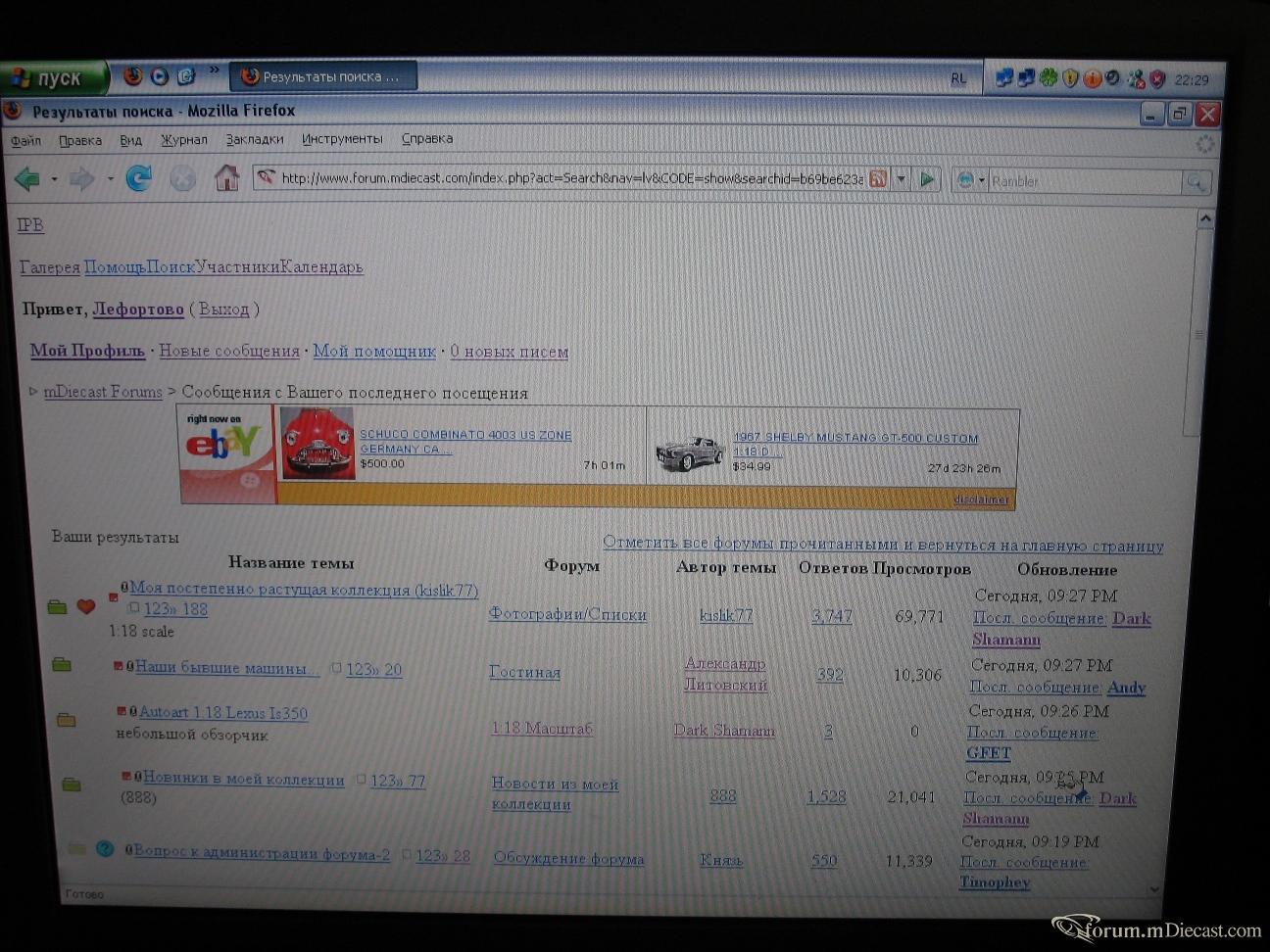
Task: Click the Лефортово username link
Action: click(138, 309)
